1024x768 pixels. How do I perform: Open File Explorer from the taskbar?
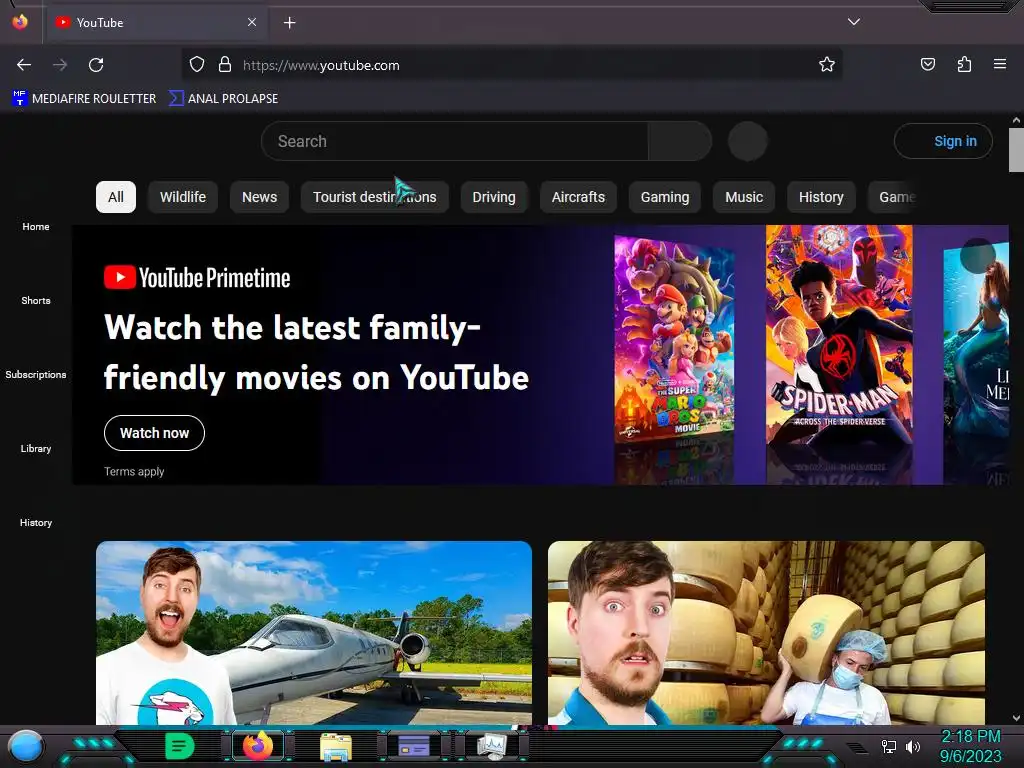coord(336,746)
